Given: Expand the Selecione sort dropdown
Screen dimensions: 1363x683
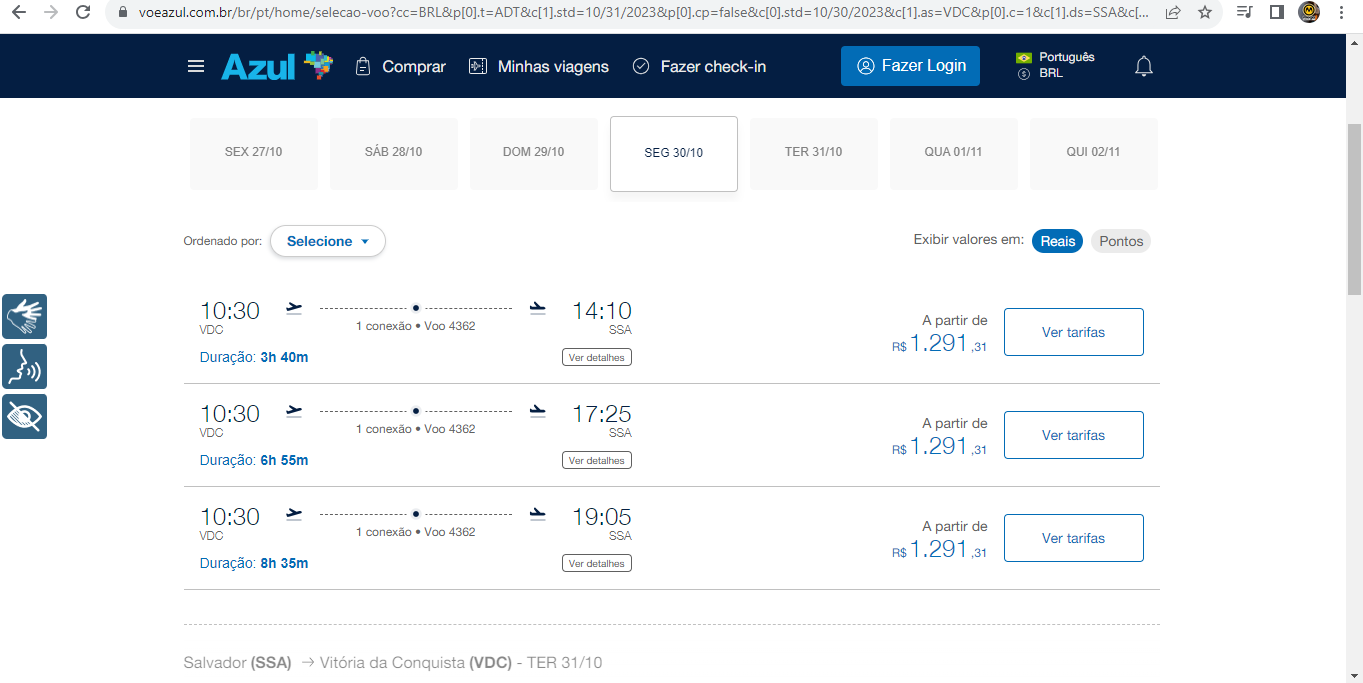Looking at the screenshot, I should 328,241.
